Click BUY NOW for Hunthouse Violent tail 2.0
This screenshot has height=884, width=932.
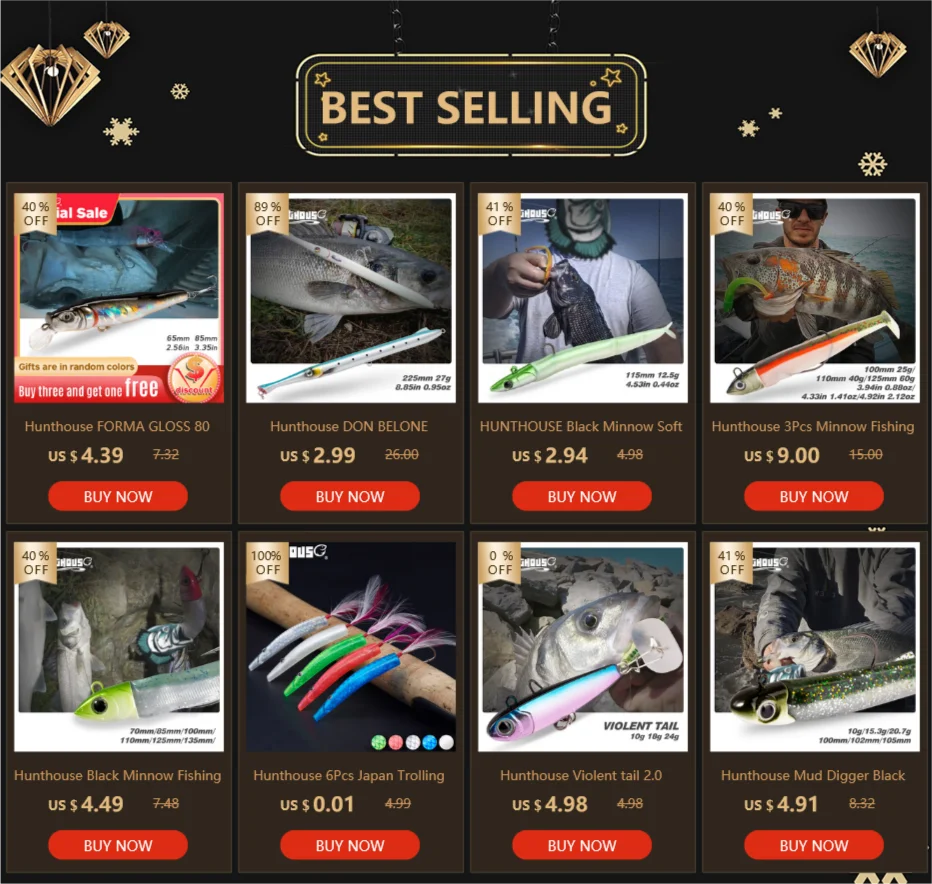tap(582, 845)
